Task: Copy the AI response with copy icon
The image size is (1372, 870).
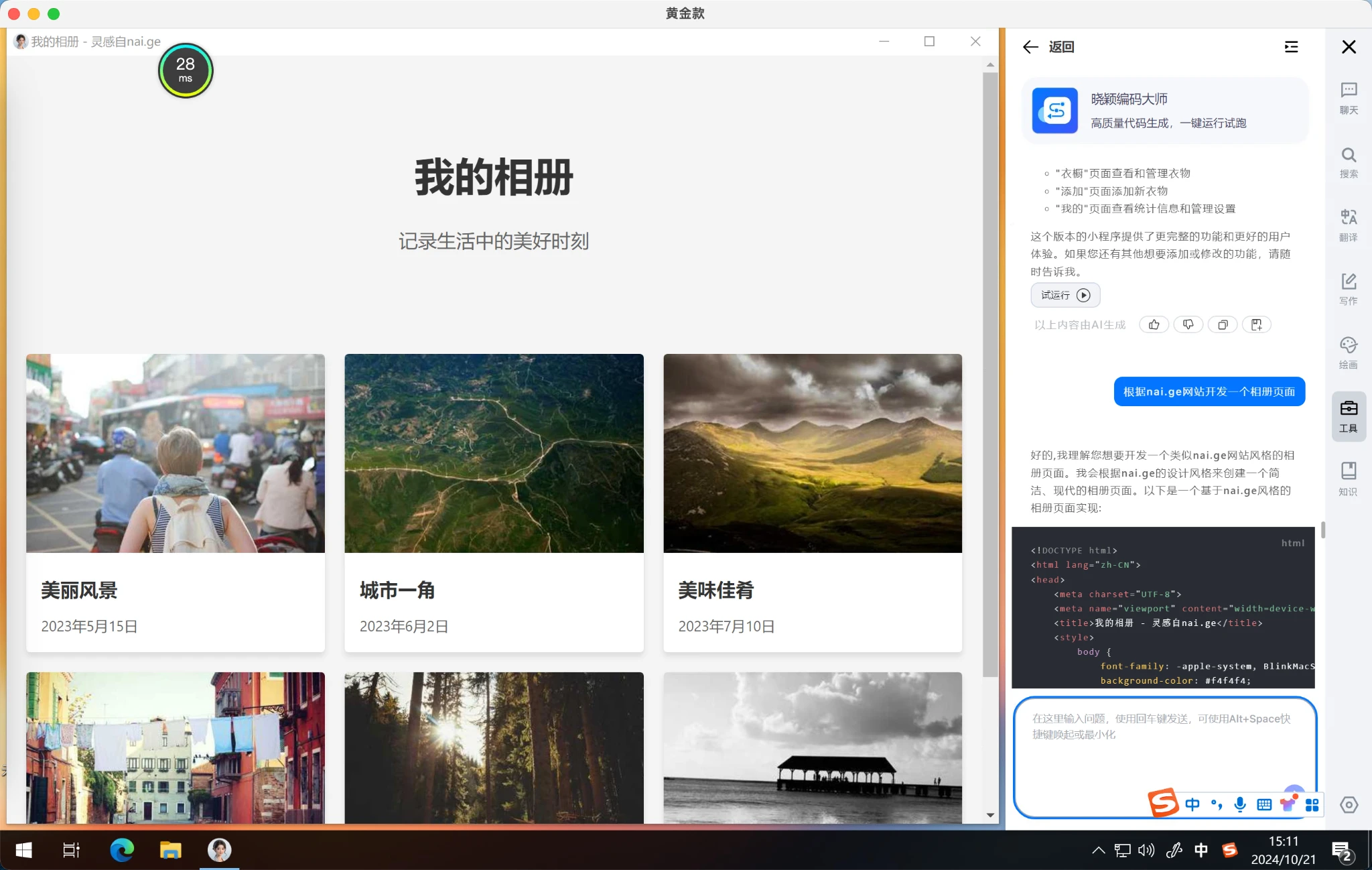Action: pyautogui.click(x=1223, y=325)
